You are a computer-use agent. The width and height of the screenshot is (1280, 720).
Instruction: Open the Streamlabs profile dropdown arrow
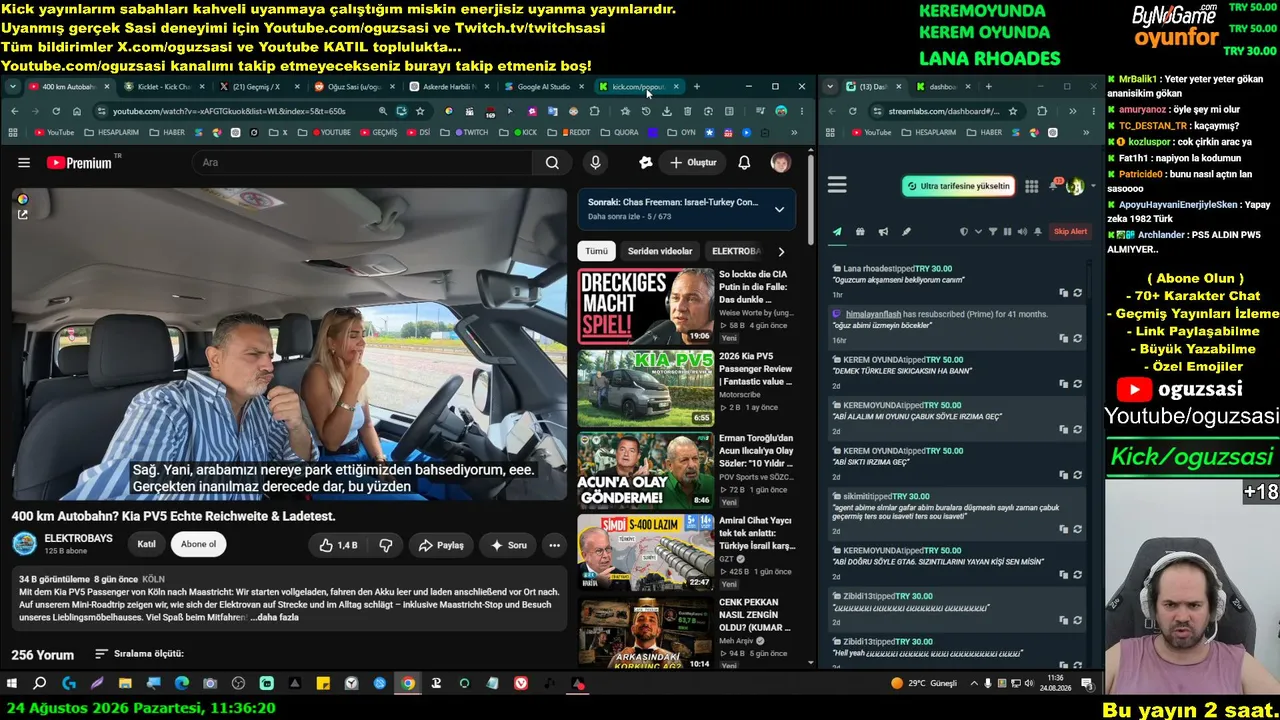pyautogui.click(x=1093, y=186)
